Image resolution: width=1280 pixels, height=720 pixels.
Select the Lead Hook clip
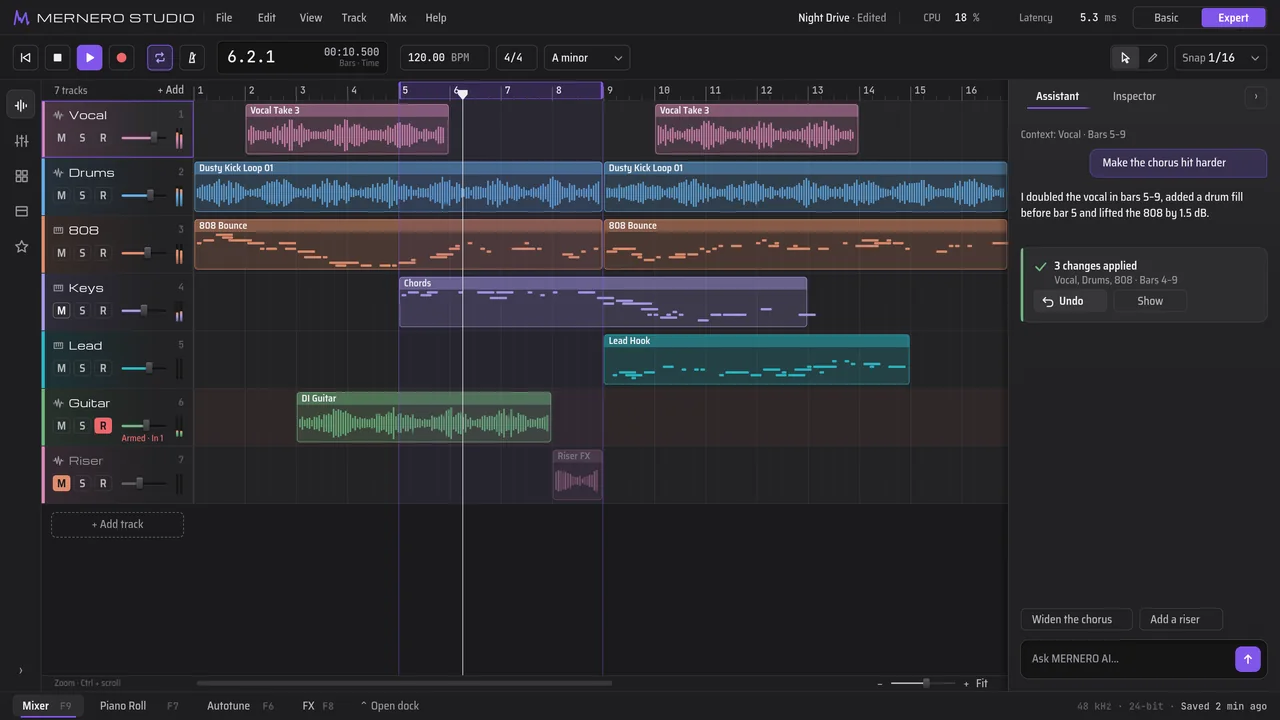coord(756,360)
